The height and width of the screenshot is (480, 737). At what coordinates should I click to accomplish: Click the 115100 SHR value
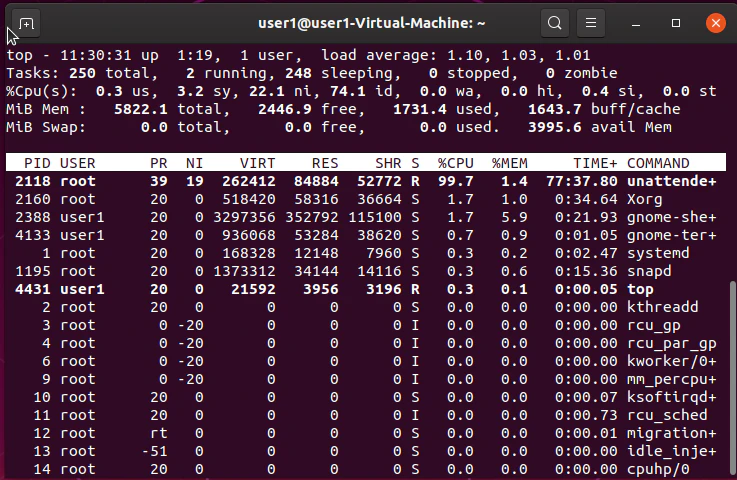coord(375,217)
